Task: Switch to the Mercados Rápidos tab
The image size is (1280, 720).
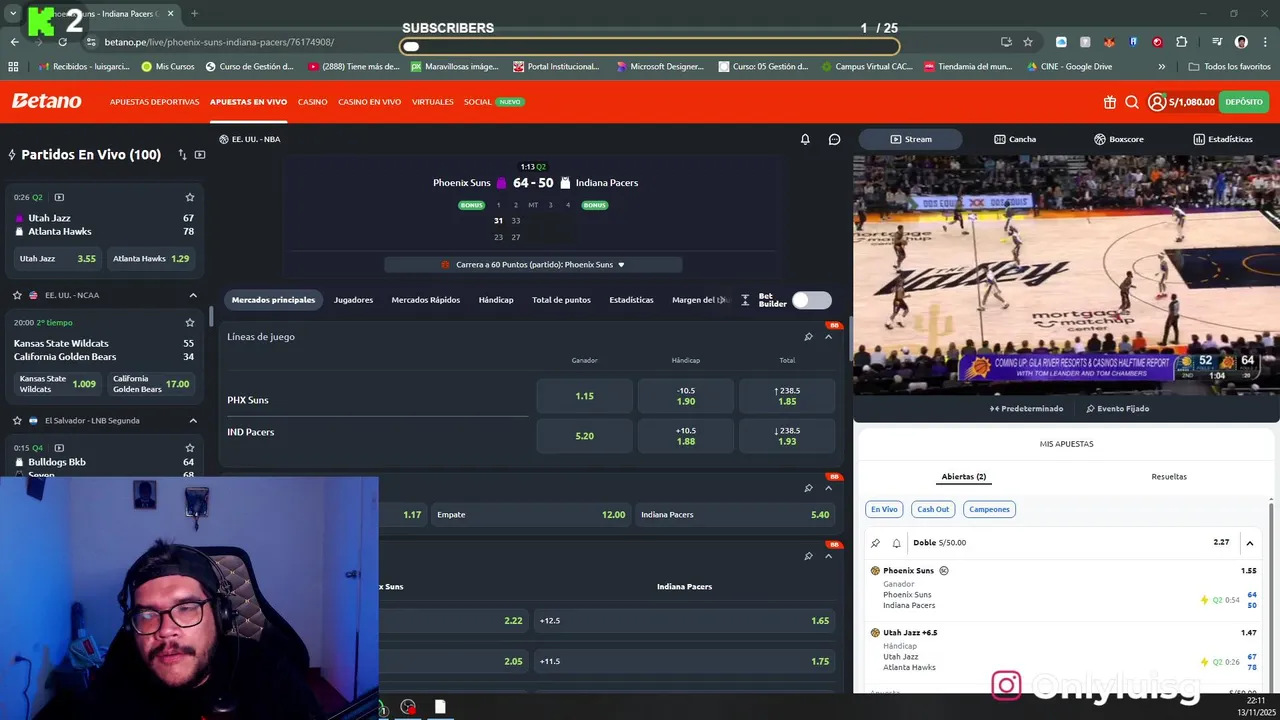Action: pos(426,300)
